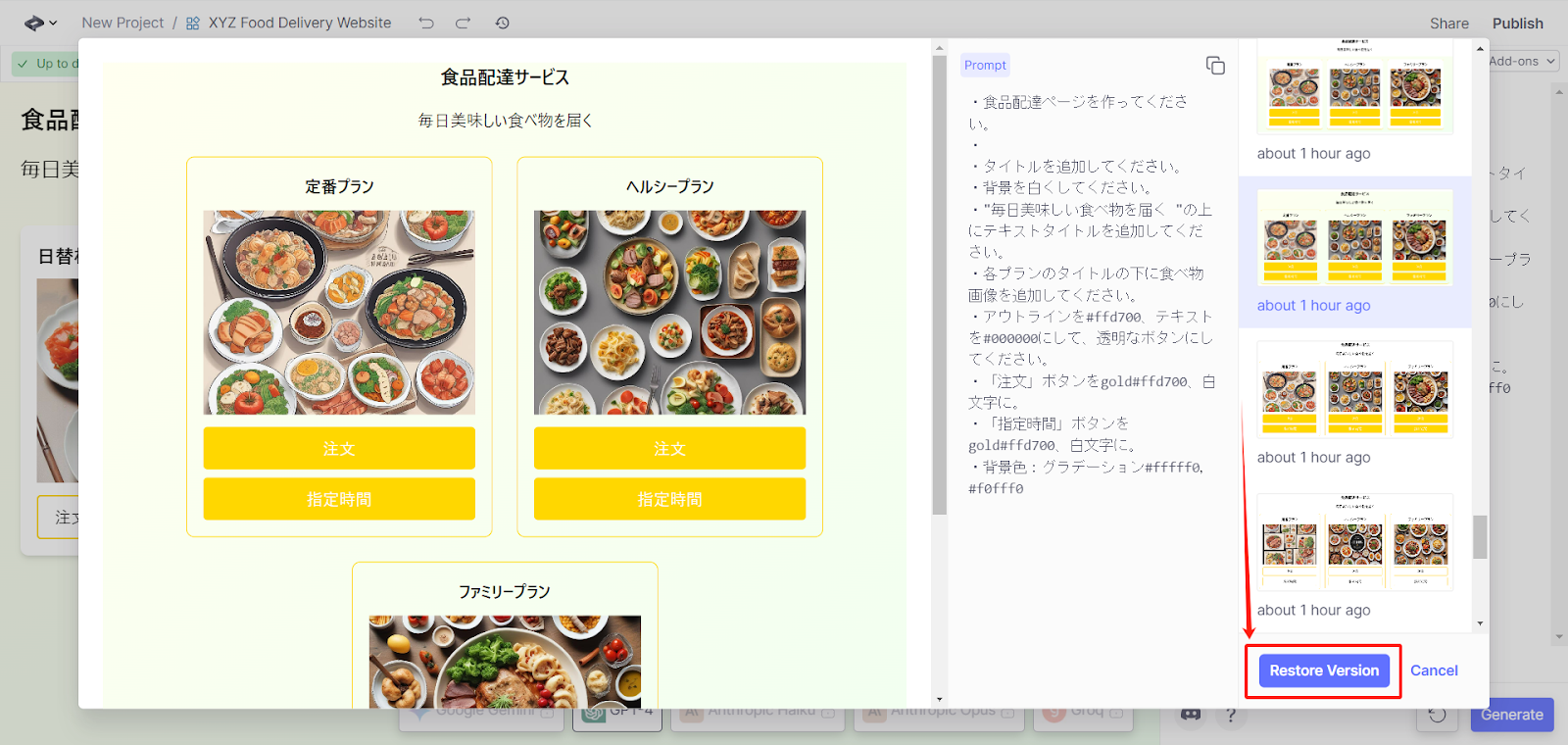Image resolution: width=1568 pixels, height=745 pixels.
Task: Click the preview scrollbar up arrow
Action: point(939,47)
